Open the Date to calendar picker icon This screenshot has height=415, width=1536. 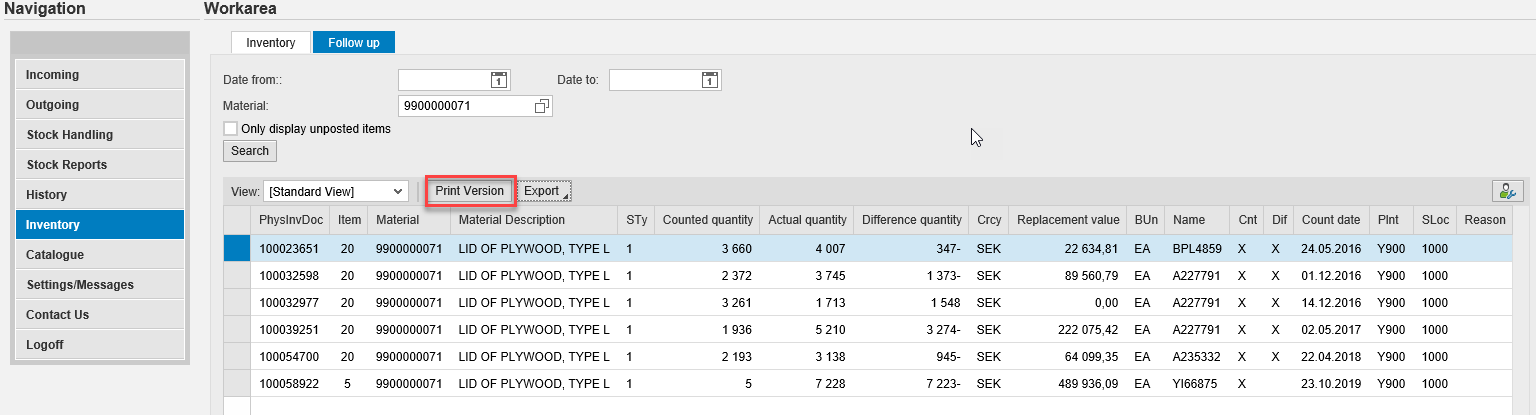pyautogui.click(x=710, y=80)
